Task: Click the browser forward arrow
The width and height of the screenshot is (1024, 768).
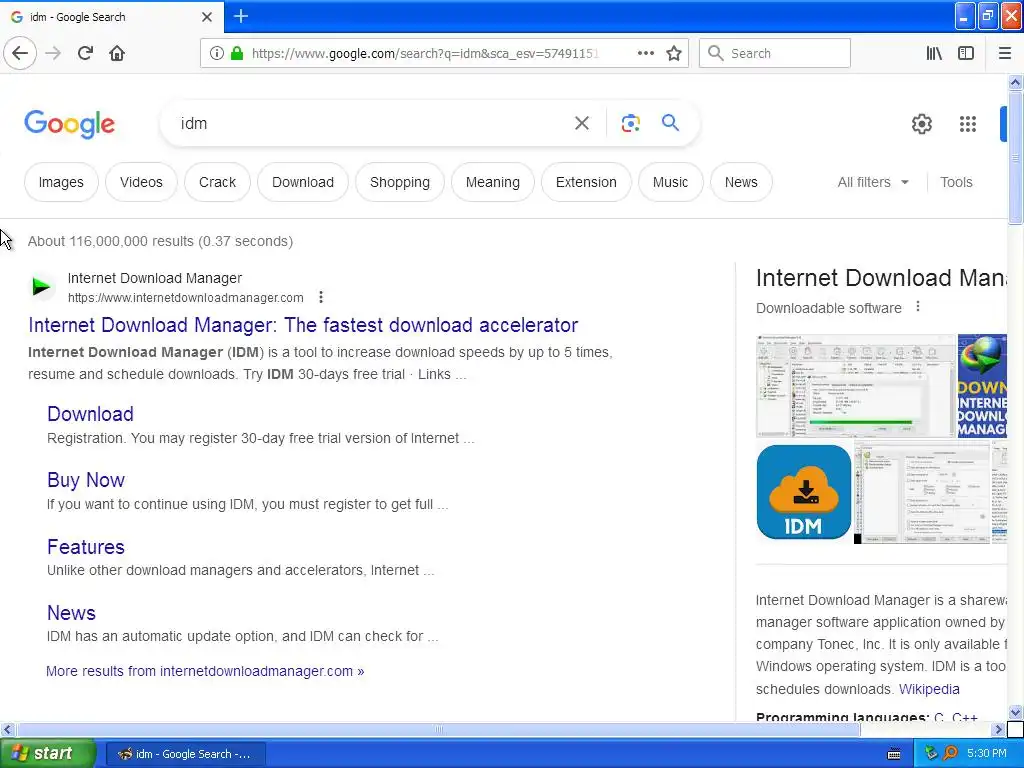Action: [53, 54]
